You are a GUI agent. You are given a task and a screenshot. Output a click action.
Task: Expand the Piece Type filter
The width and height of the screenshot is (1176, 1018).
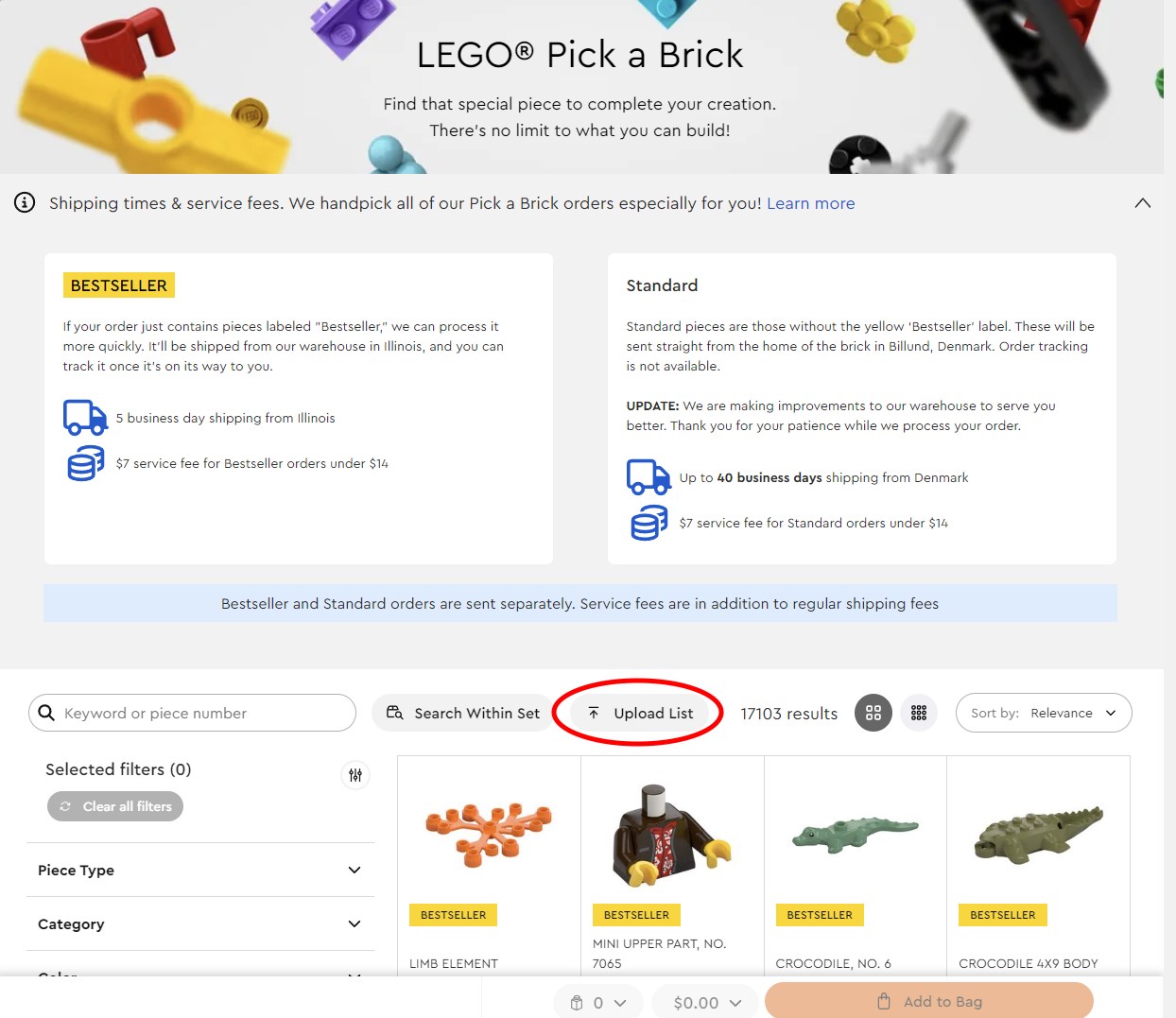(200, 870)
